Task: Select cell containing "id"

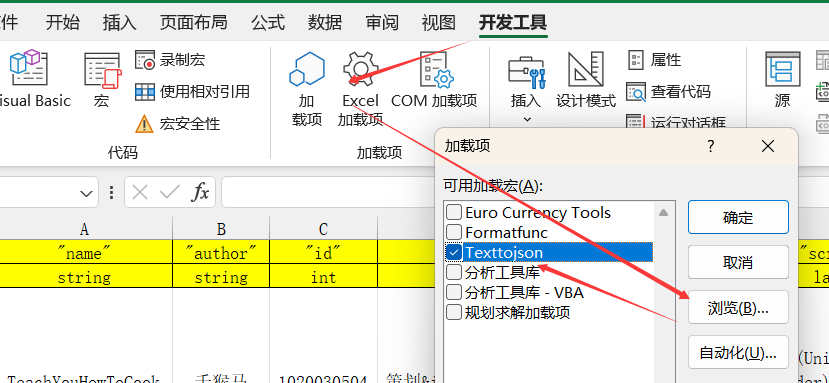Action: click(x=324, y=253)
